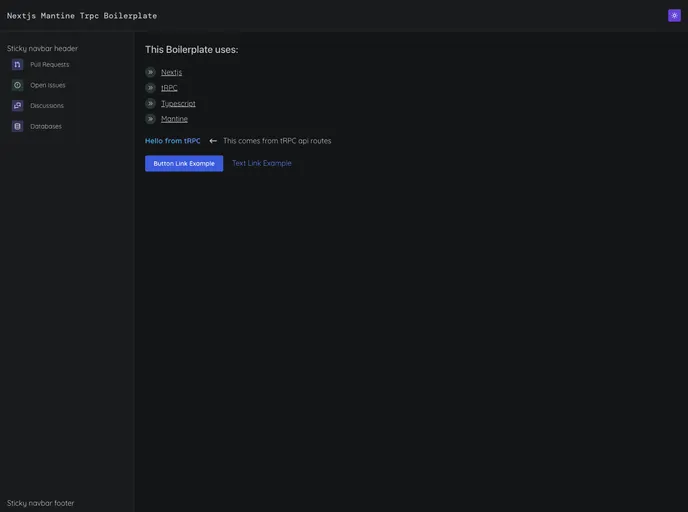Click the bullet icon beside Nextjs

coord(151,72)
